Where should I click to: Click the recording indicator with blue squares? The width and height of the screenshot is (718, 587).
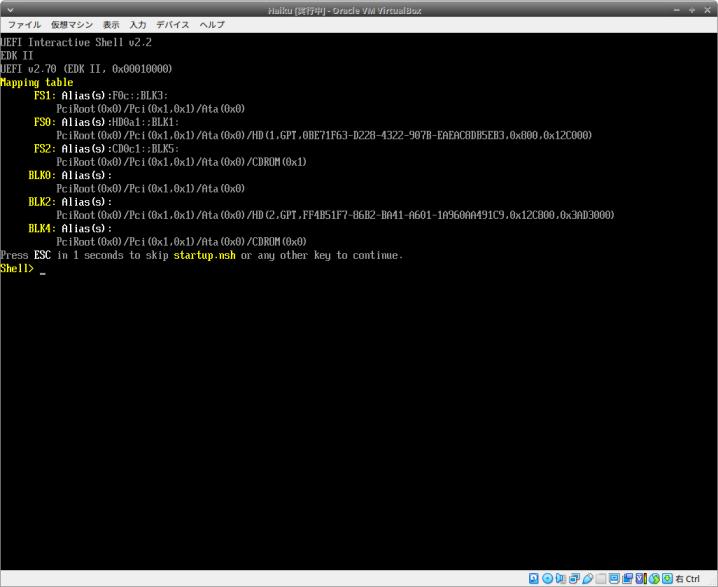627,578
